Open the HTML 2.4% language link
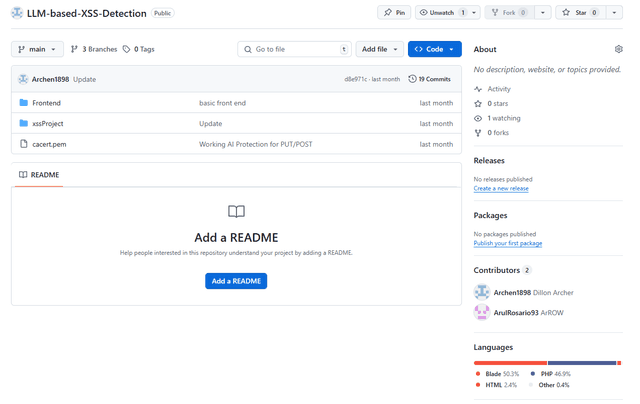Image resolution: width=640 pixels, height=404 pixels. click(x=496, y=385)
